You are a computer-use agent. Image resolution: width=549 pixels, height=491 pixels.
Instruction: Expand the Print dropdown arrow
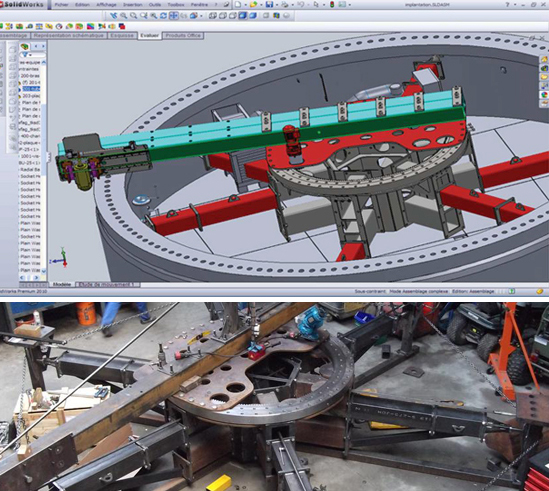pos(292,5)
